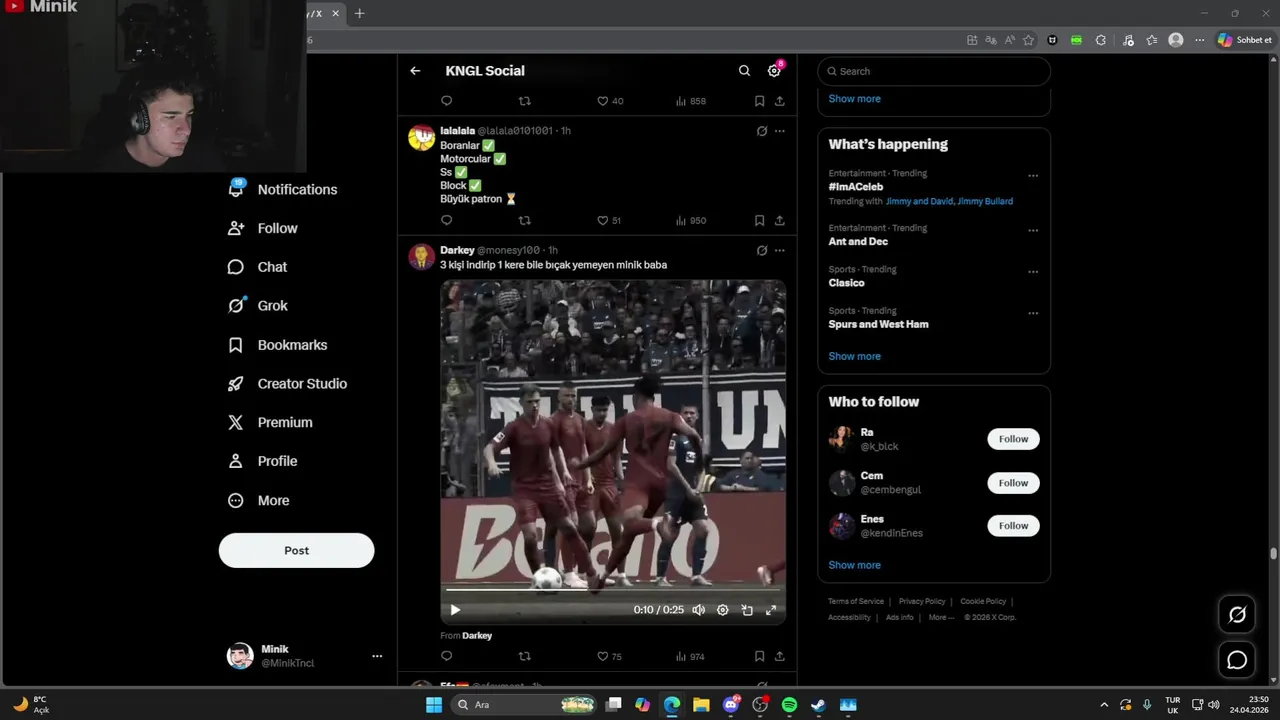Open Steam from the taskbar

point(818,705)
